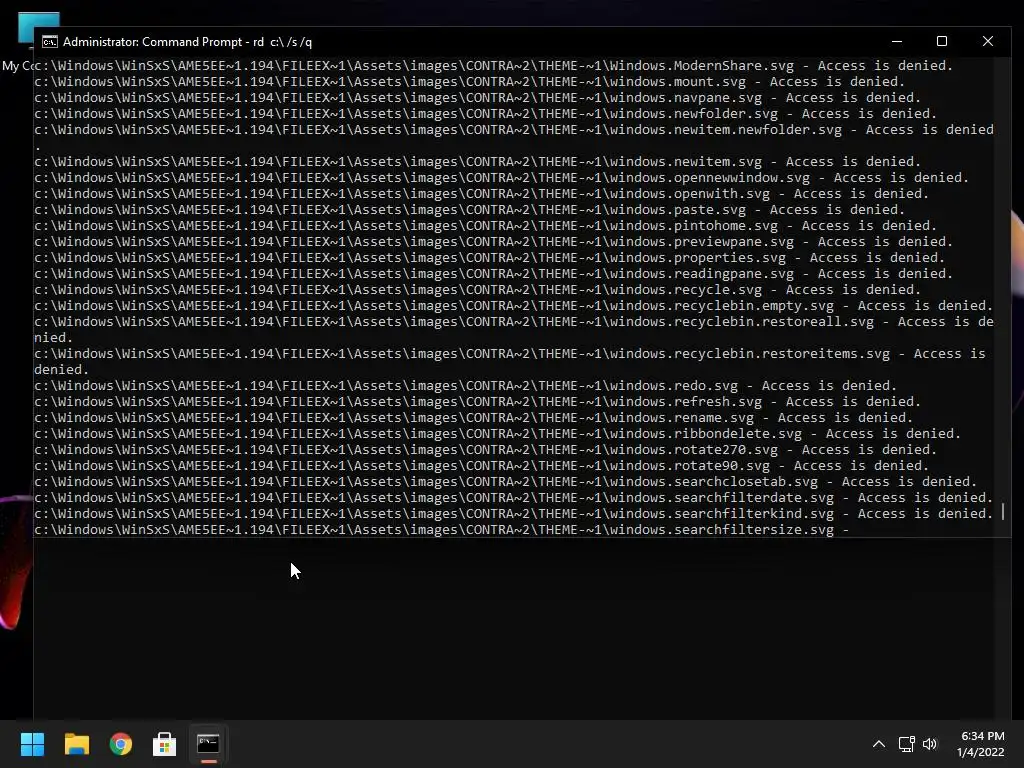Click the windows.searchfilterkind.svg output line
The image size is (1024, 768).
point(513,513)
